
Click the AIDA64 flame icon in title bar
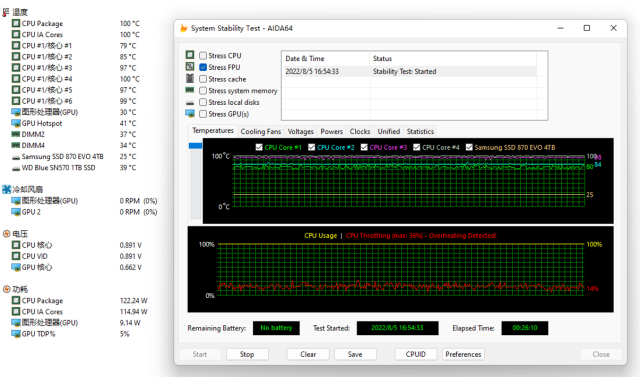[184, 28]
